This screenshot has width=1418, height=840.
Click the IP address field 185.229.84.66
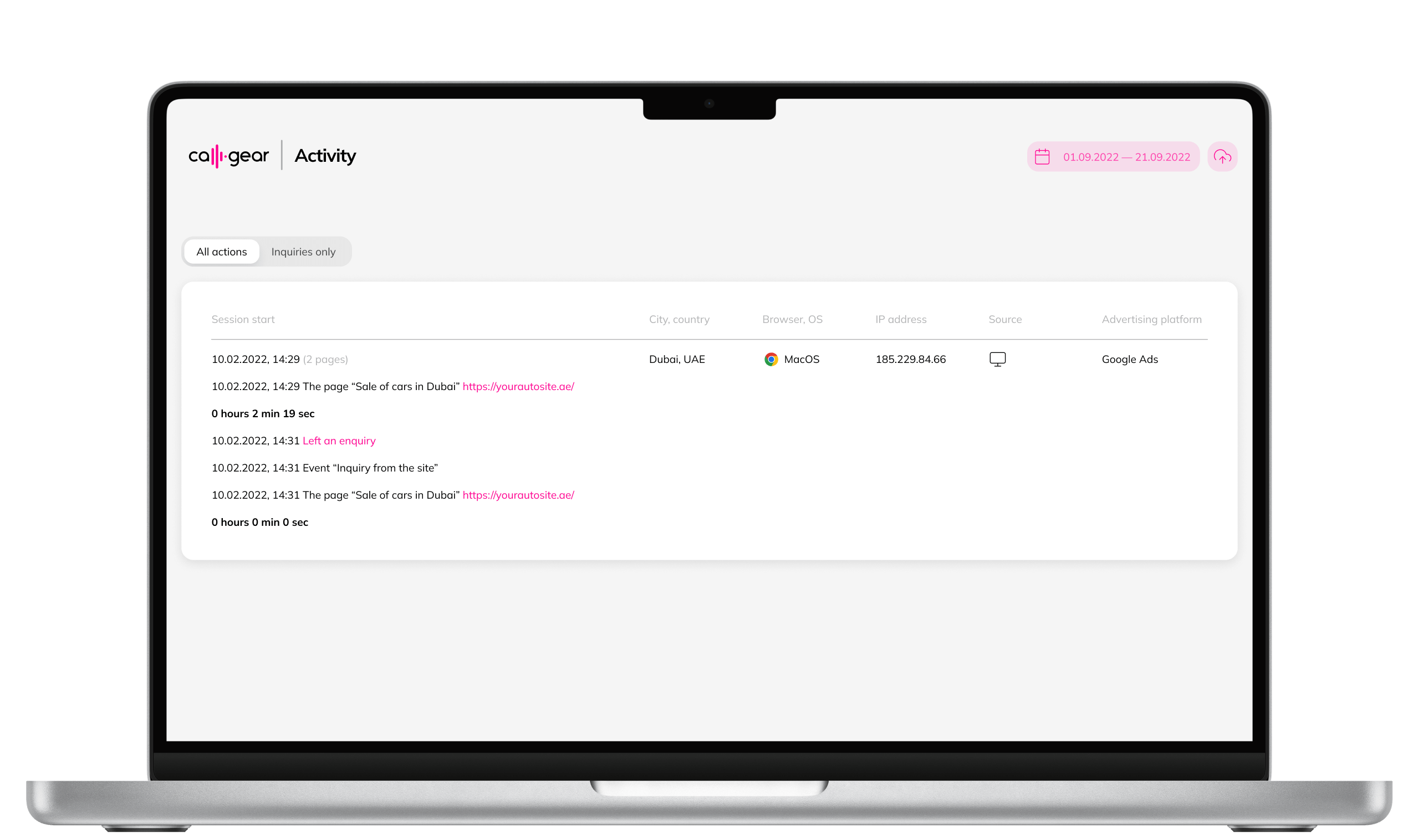click(x=909, y=359)
